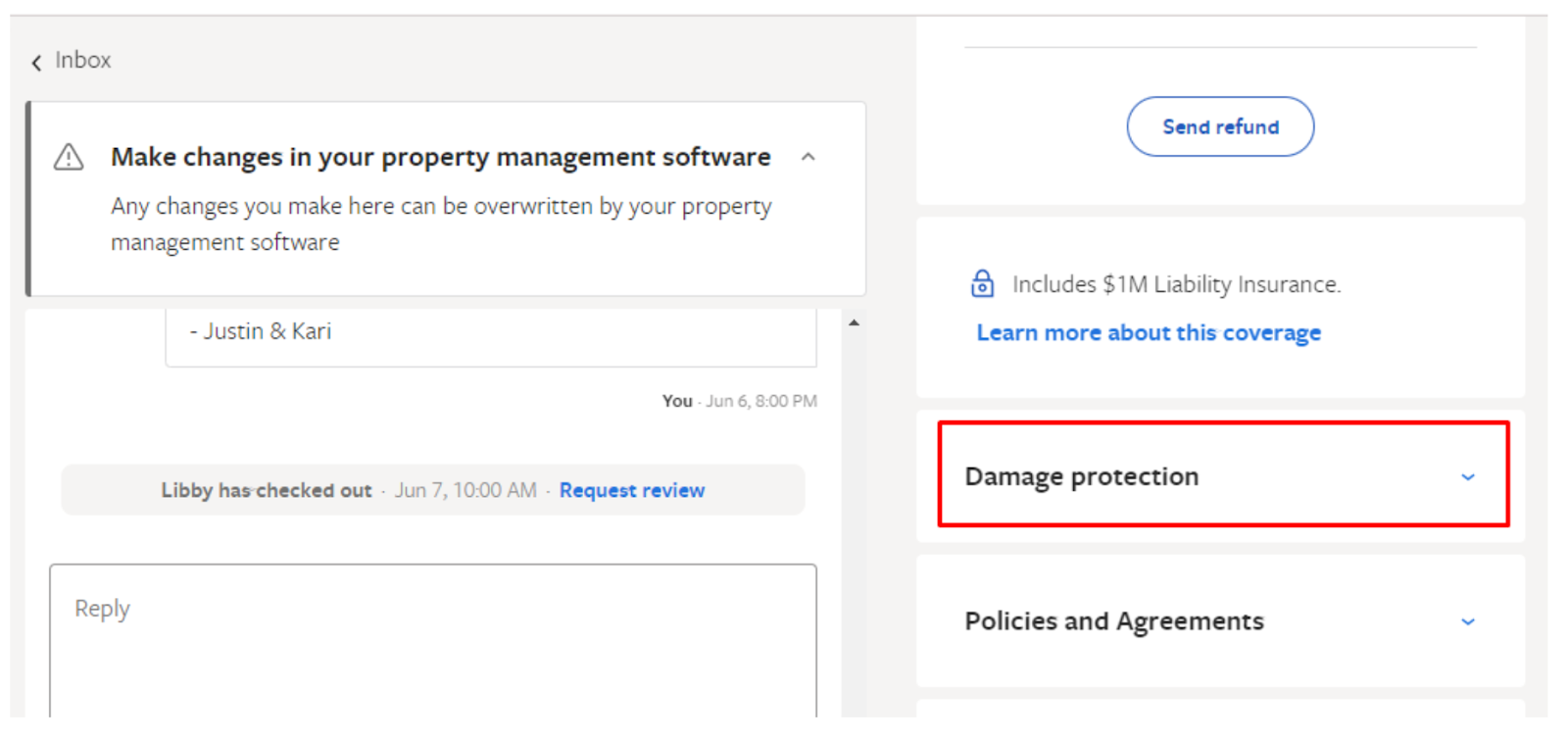Click the Damage protection heading
The width and height of the screenshot is (1568, 740).
click(x=1081, y=476)
